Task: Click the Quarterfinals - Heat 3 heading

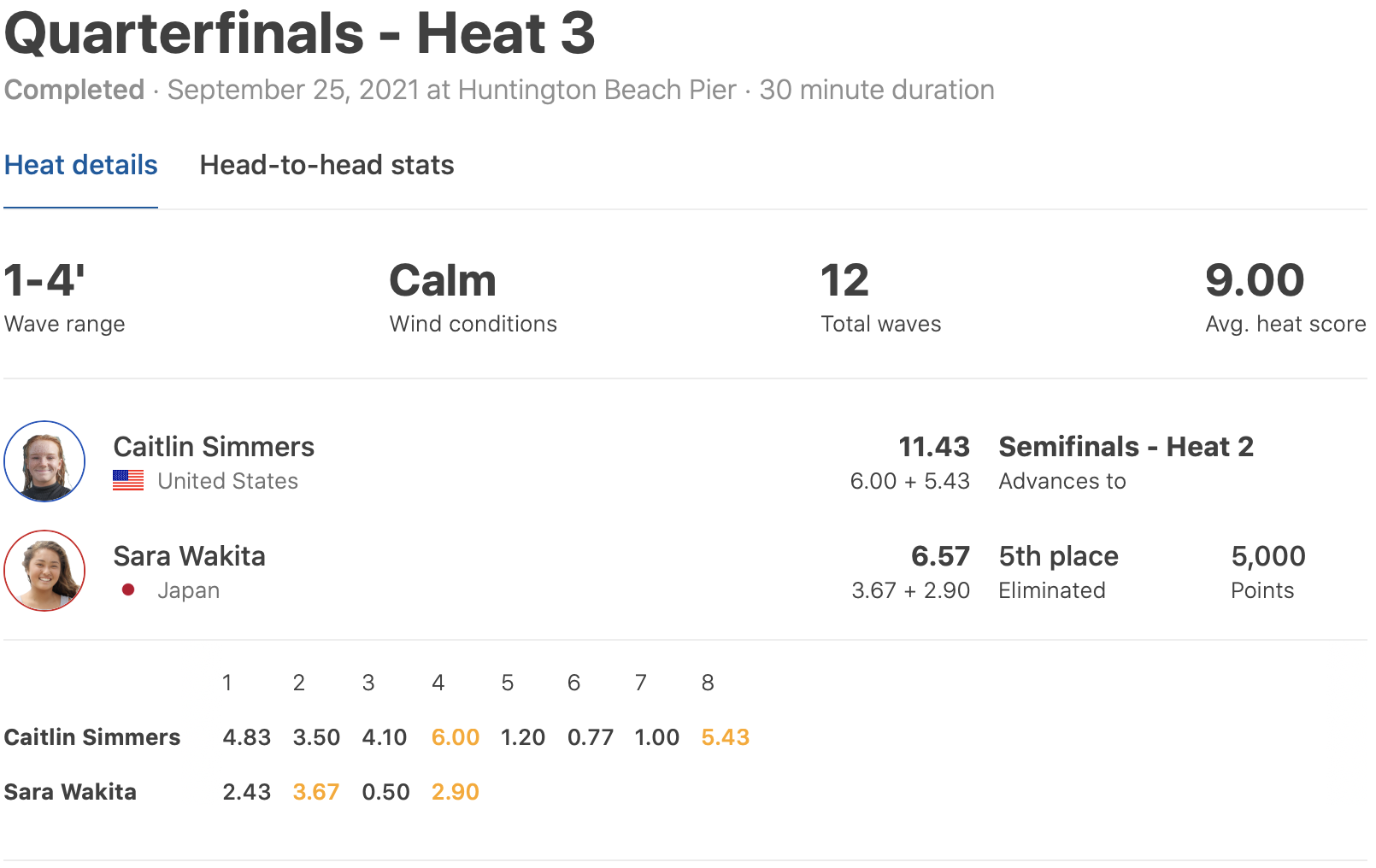Action: (299, 34)
